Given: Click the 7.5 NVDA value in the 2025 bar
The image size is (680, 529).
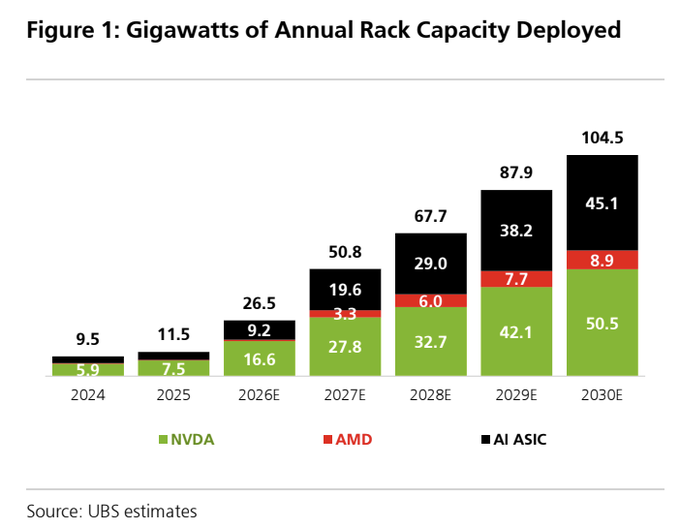Looking at the screenshot, I should (x=173, y=369).
